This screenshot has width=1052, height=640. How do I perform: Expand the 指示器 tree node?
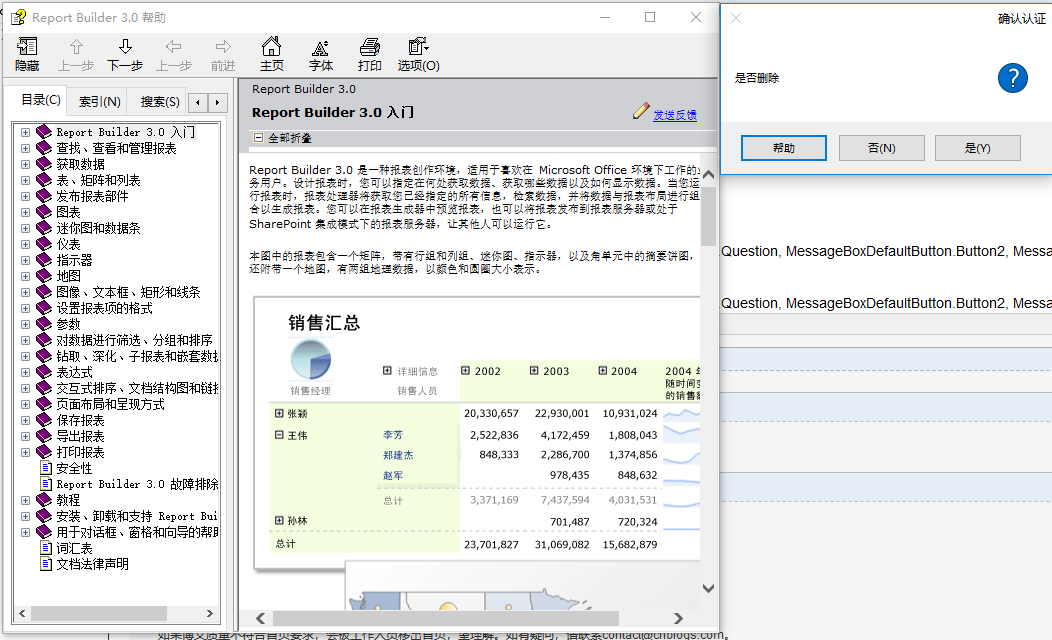[25, 260]
